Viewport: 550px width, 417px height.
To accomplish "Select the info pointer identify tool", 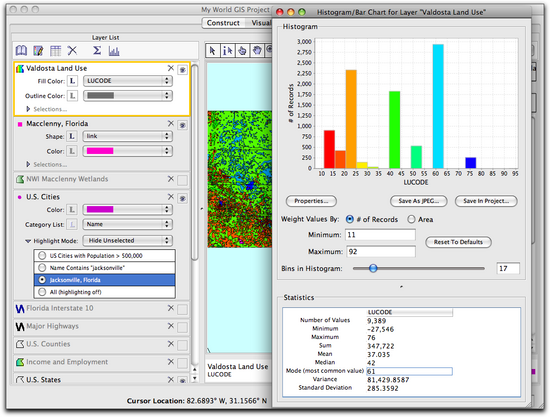I will [x=227, y=51].
